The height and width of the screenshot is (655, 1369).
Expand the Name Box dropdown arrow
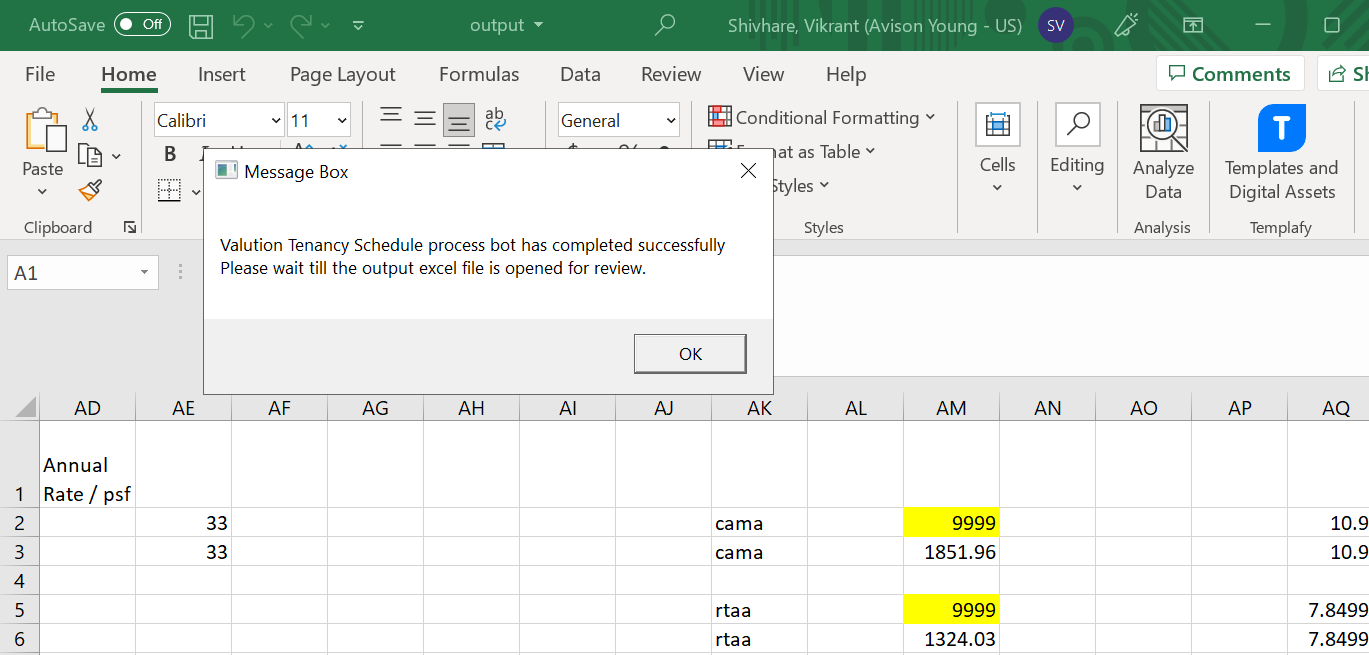click(144, 273)
